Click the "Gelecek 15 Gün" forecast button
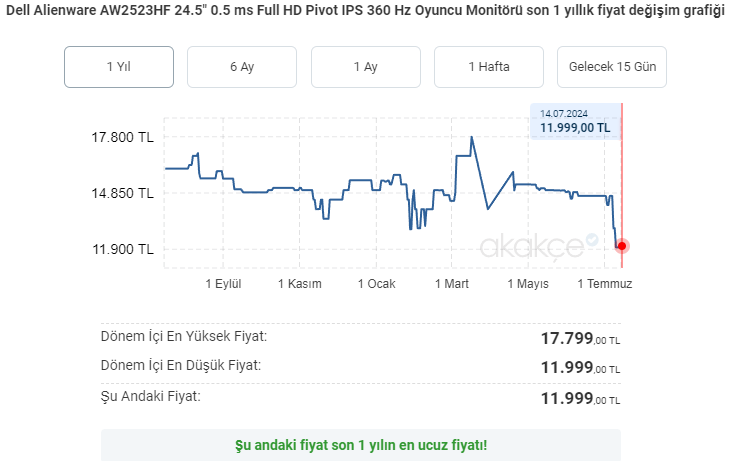731x461 pixels. pos(612,67)
